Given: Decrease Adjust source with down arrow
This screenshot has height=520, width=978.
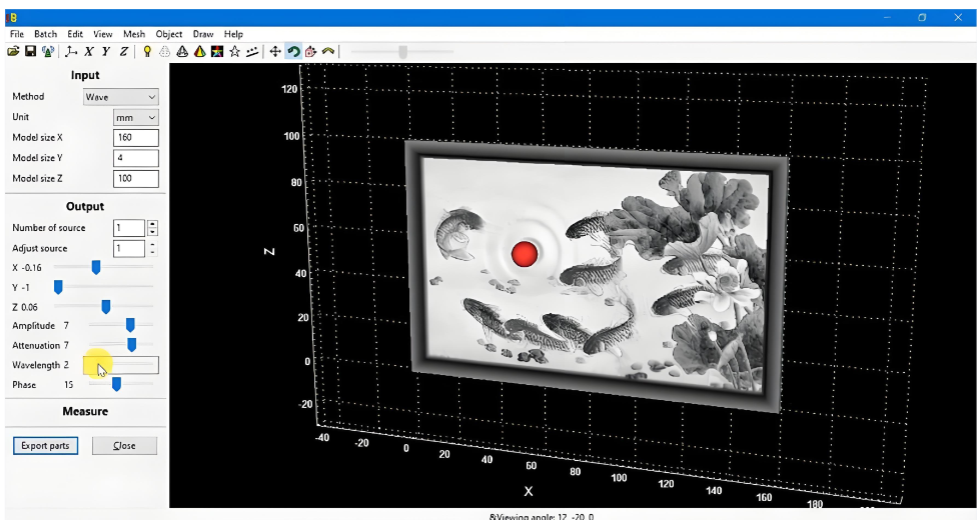Looking at the screenshot, I should pyautogui.click(x=152, y=252).
